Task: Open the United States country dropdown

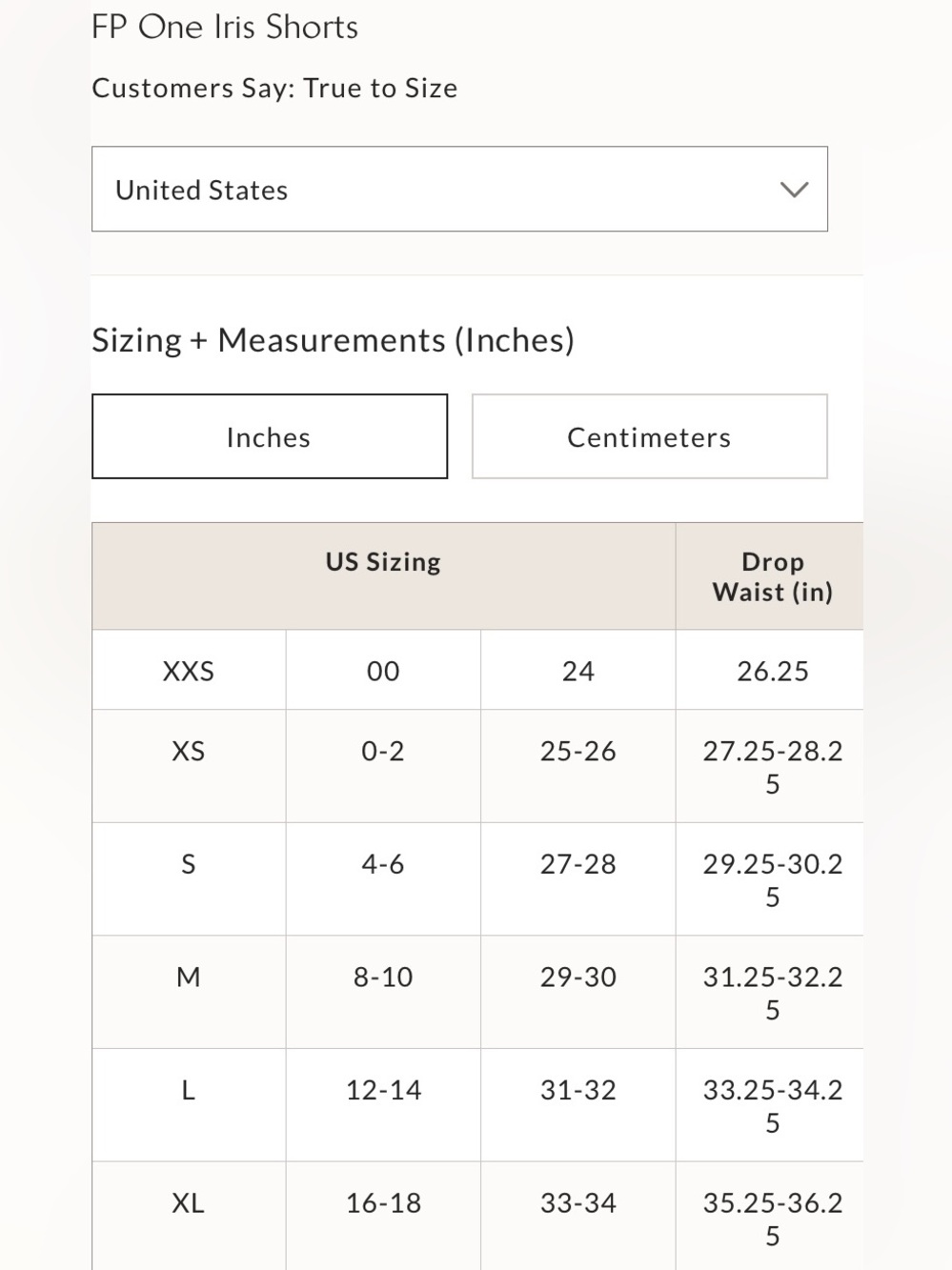Action: tap(459, 189)
